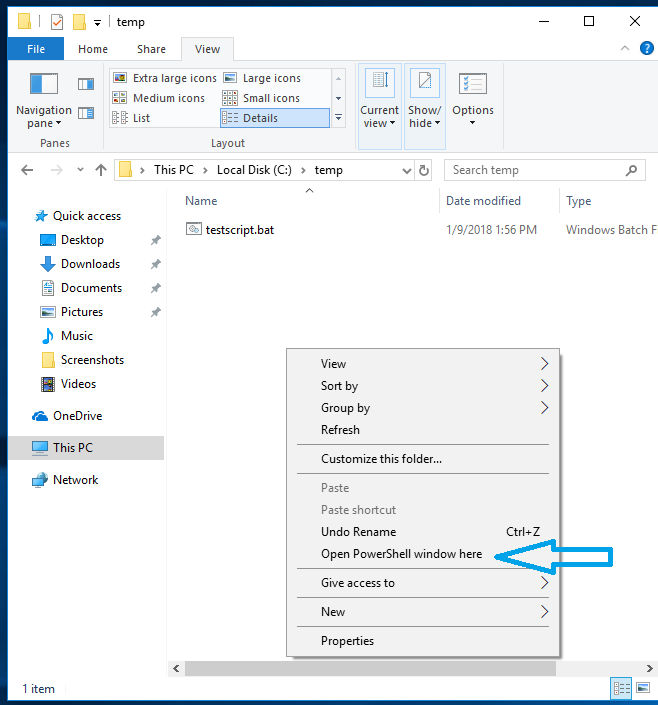This screenshot has width=658, height=705.
Task: Expand the Layout gallery more arrow
Action: [338, 118]
